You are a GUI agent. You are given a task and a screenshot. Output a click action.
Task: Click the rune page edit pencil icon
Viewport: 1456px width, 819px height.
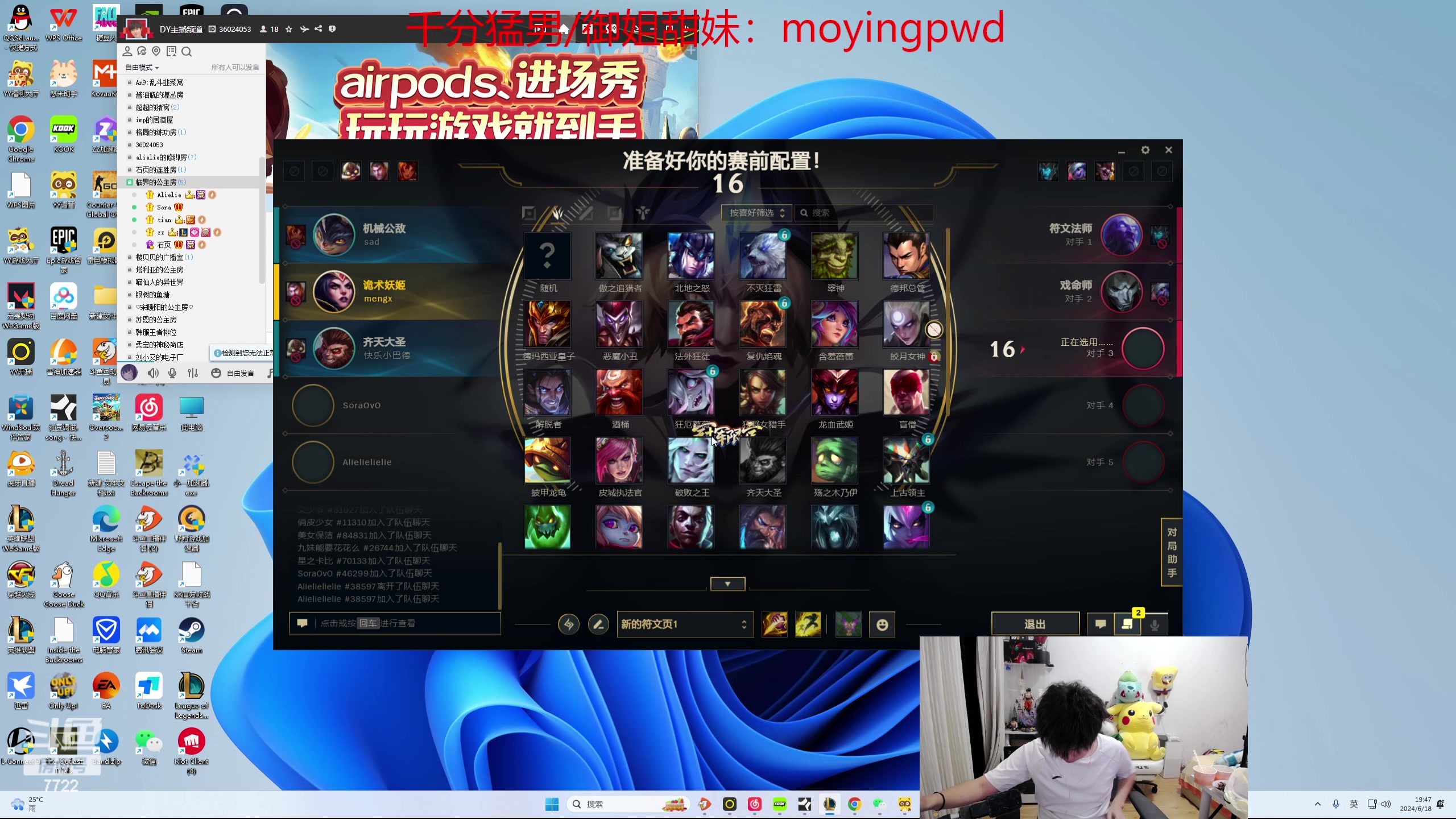click(598, 624)
